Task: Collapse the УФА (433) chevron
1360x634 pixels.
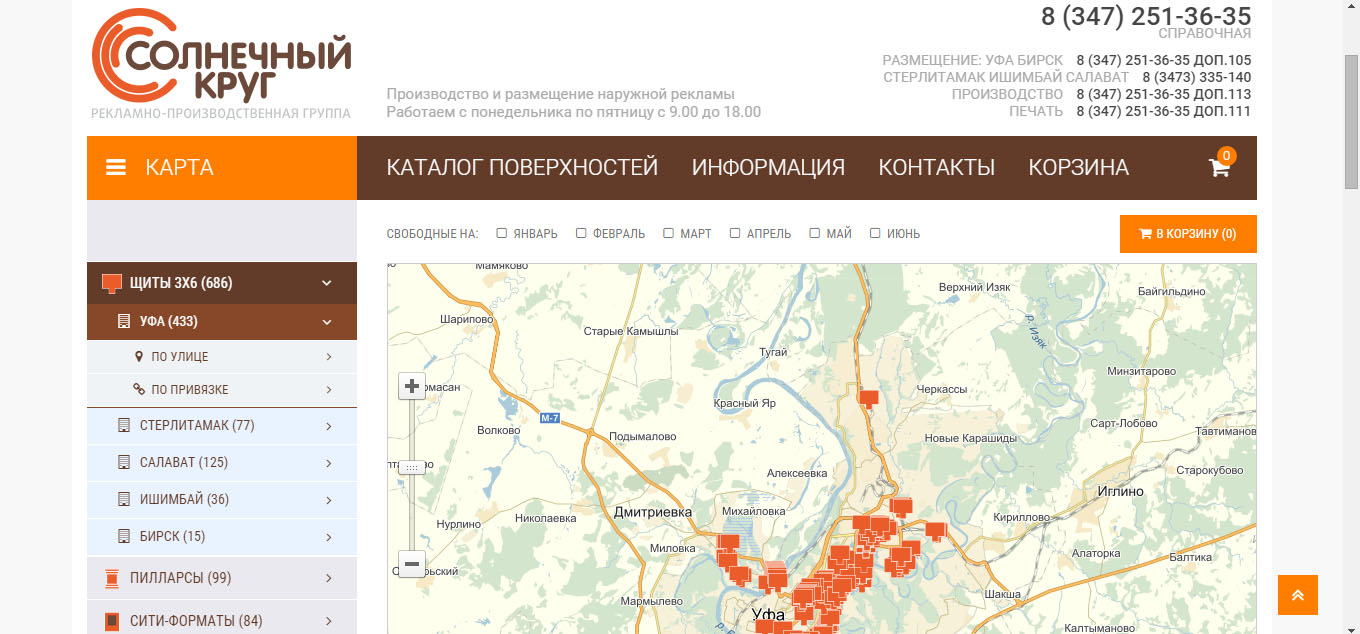Action: pyautogui.click(x=326, y=322)
